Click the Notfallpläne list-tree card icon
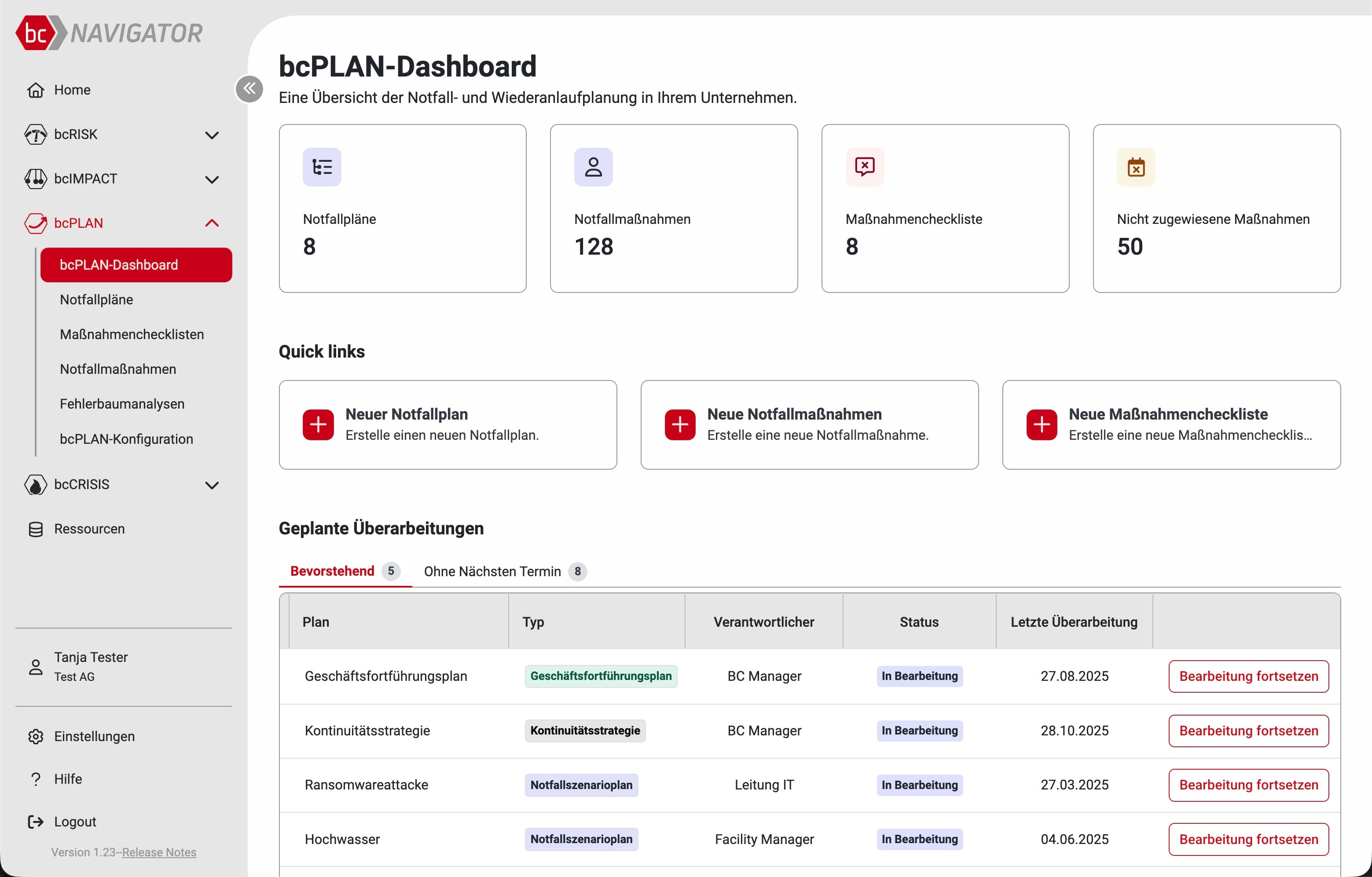This screenshot has height=877, width=1372. click(x=322, y=167)
